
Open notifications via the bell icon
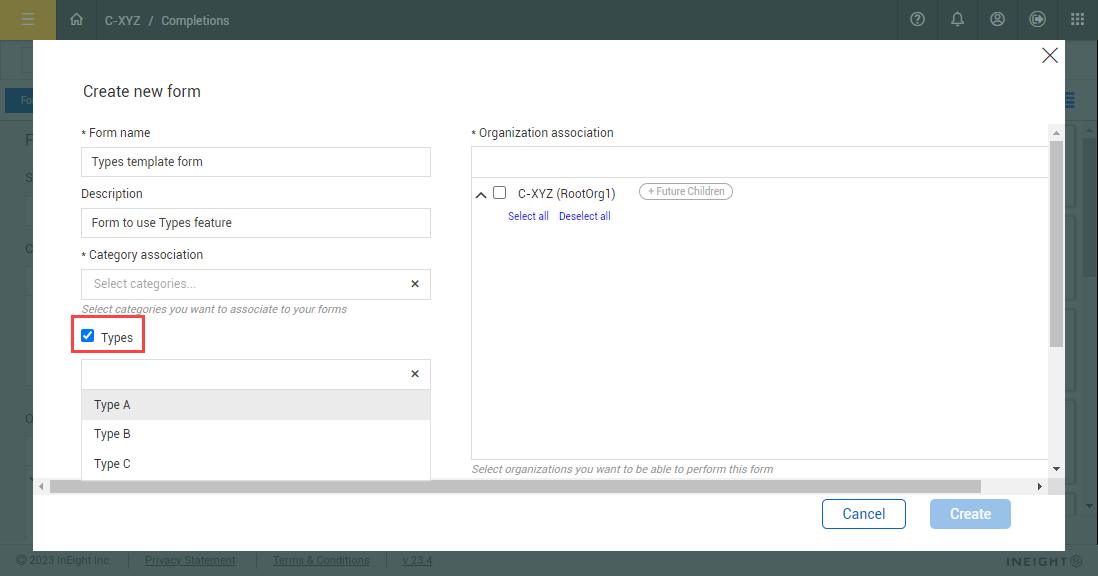[957, 19]
